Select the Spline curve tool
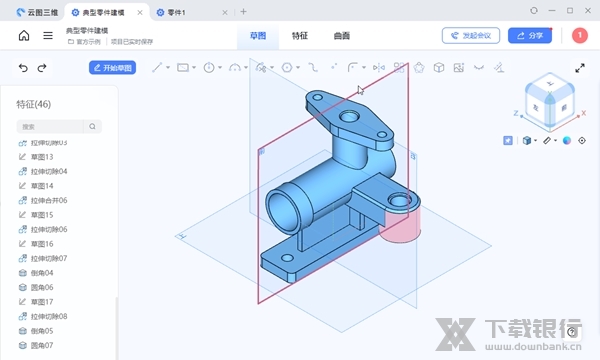Image resolution: width=600 pixels, height=360 pixels. (313, 68)
